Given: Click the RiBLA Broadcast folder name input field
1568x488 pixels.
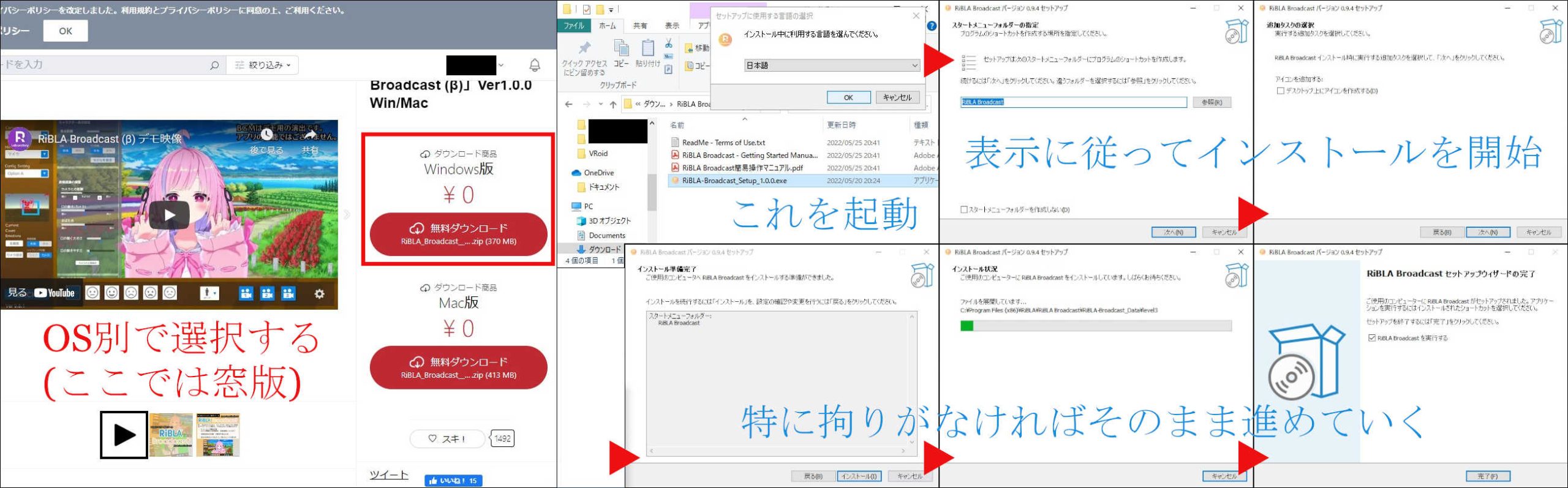Looking at the screenshot, I should pyautogui.click(x=1073, y=102).
